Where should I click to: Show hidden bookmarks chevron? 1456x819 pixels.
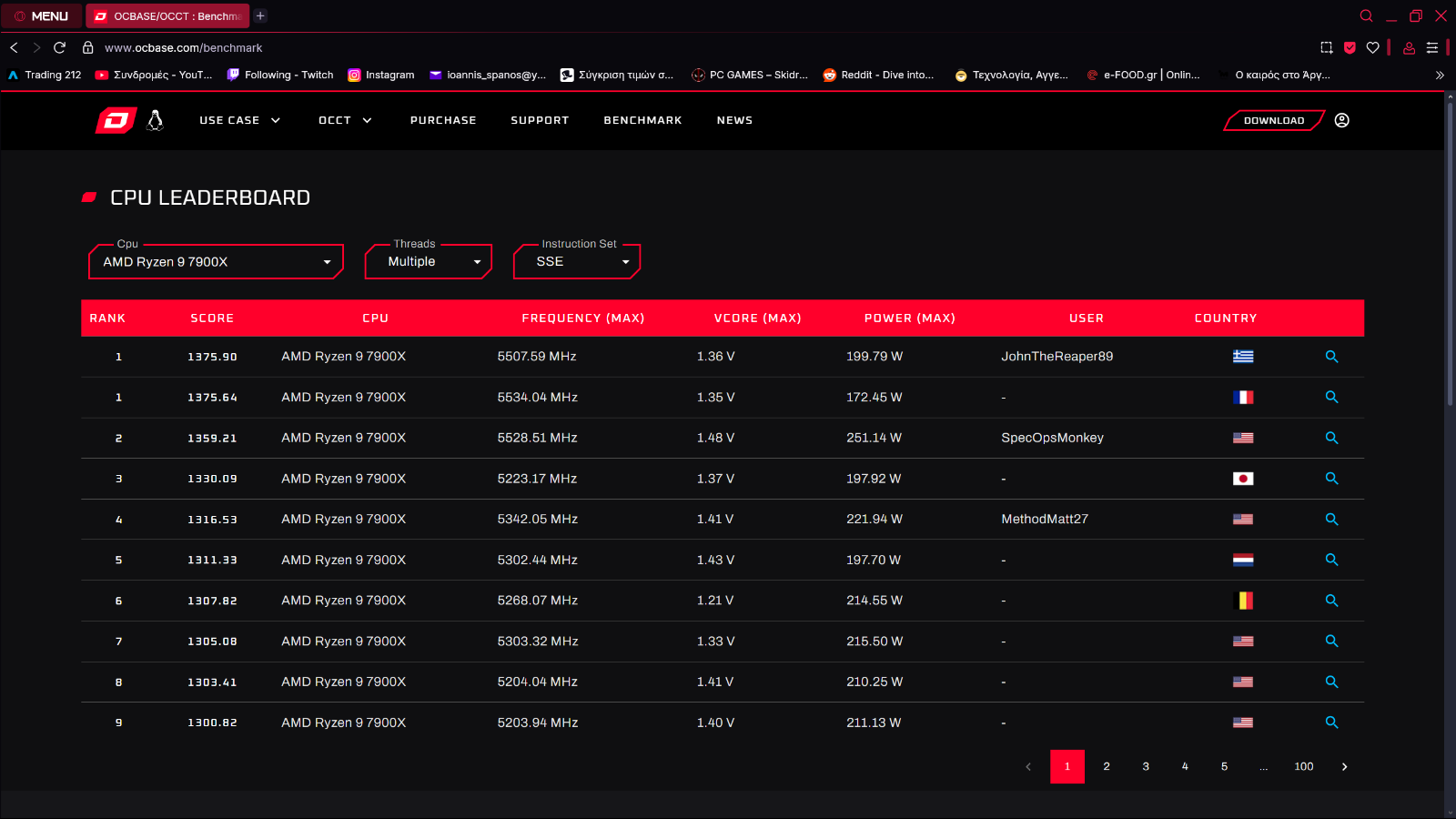point(1440,75)
